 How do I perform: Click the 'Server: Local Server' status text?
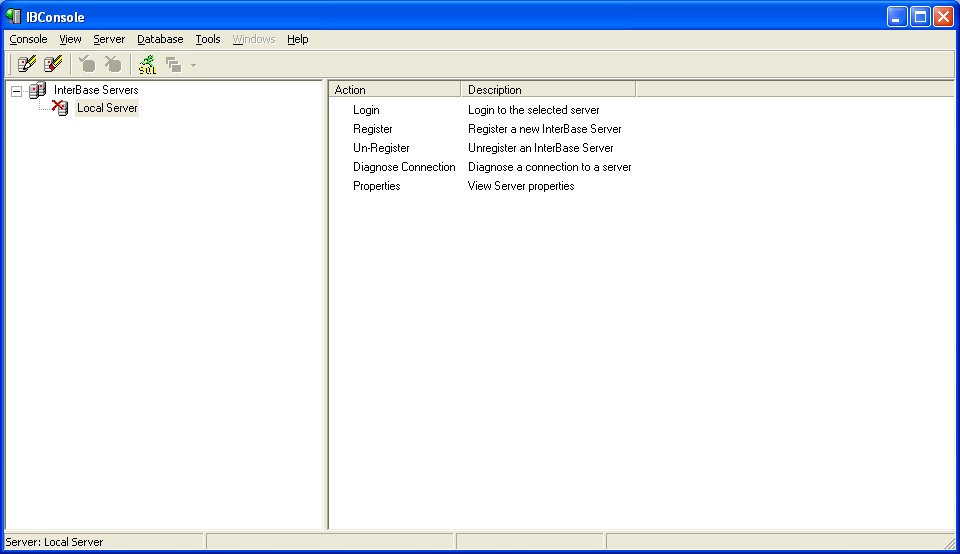tap(54, 542)
